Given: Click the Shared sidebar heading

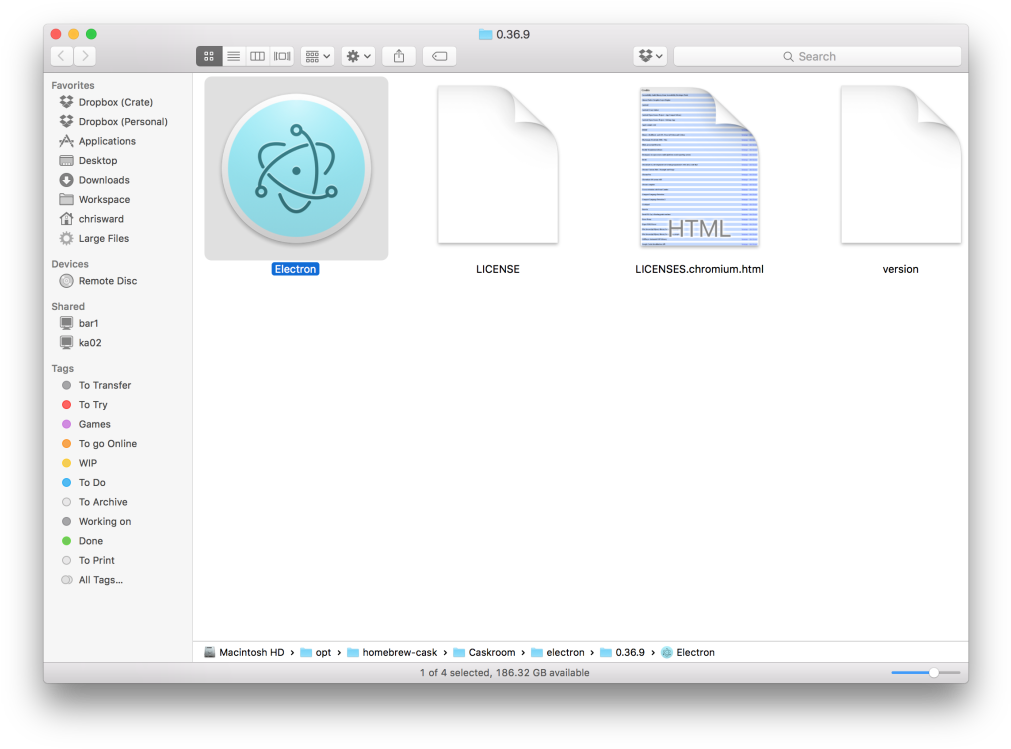Looking at the screenshot, I should (x=68, y=306).
